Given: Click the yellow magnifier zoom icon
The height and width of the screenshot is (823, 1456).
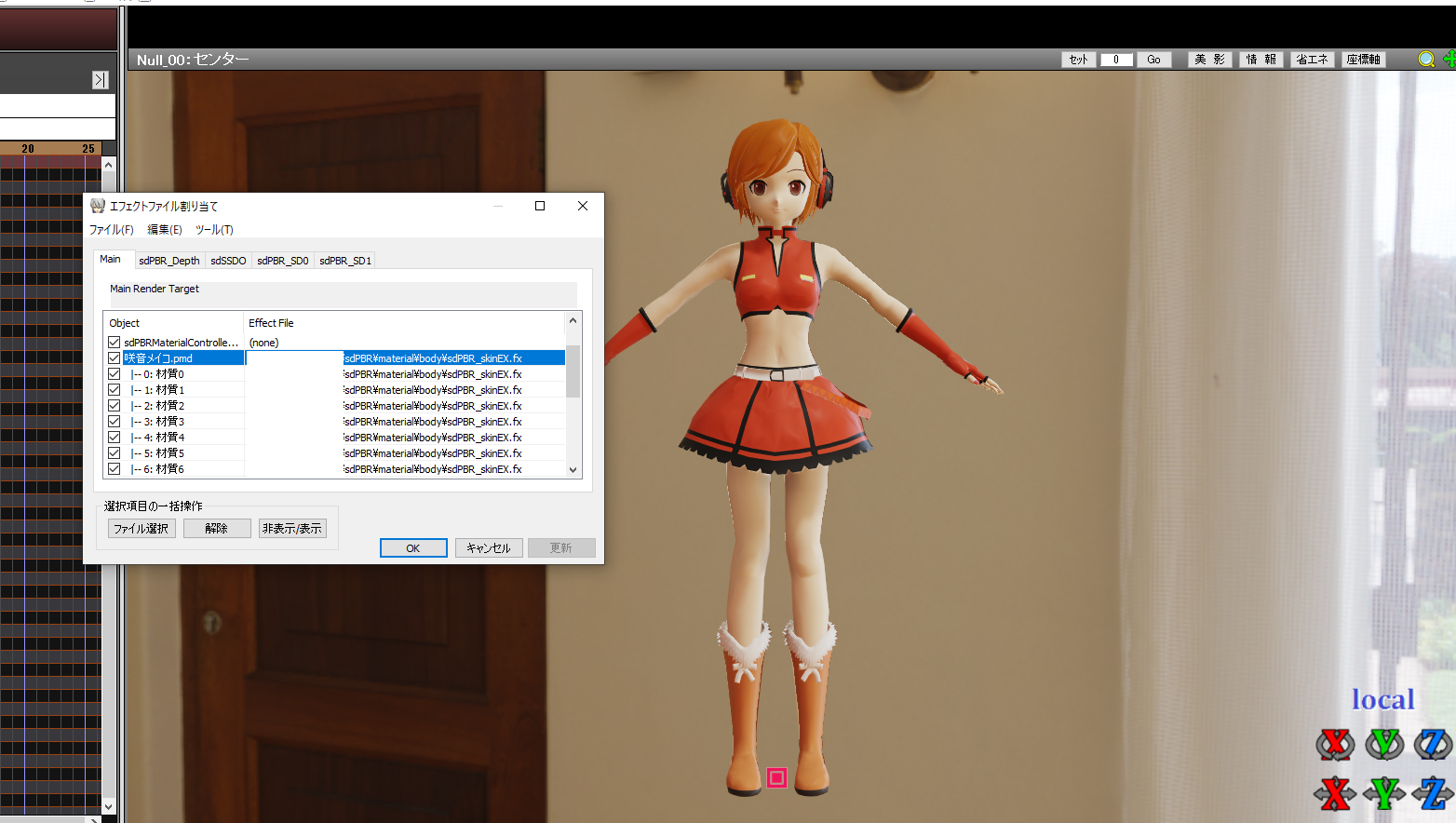Looking at the screenshot, I should (1425, 60).
